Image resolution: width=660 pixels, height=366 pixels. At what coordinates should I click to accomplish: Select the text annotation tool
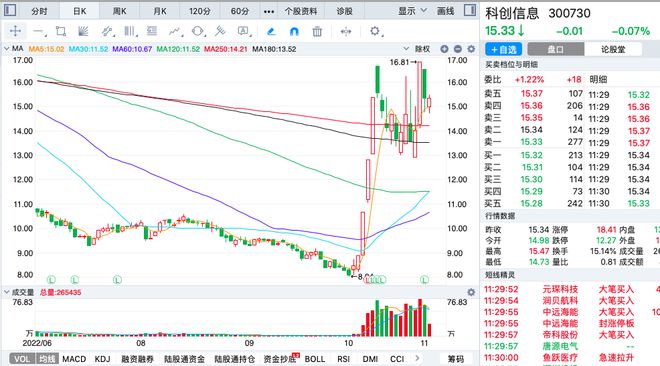pyautogui.click(x=243, y=31)
